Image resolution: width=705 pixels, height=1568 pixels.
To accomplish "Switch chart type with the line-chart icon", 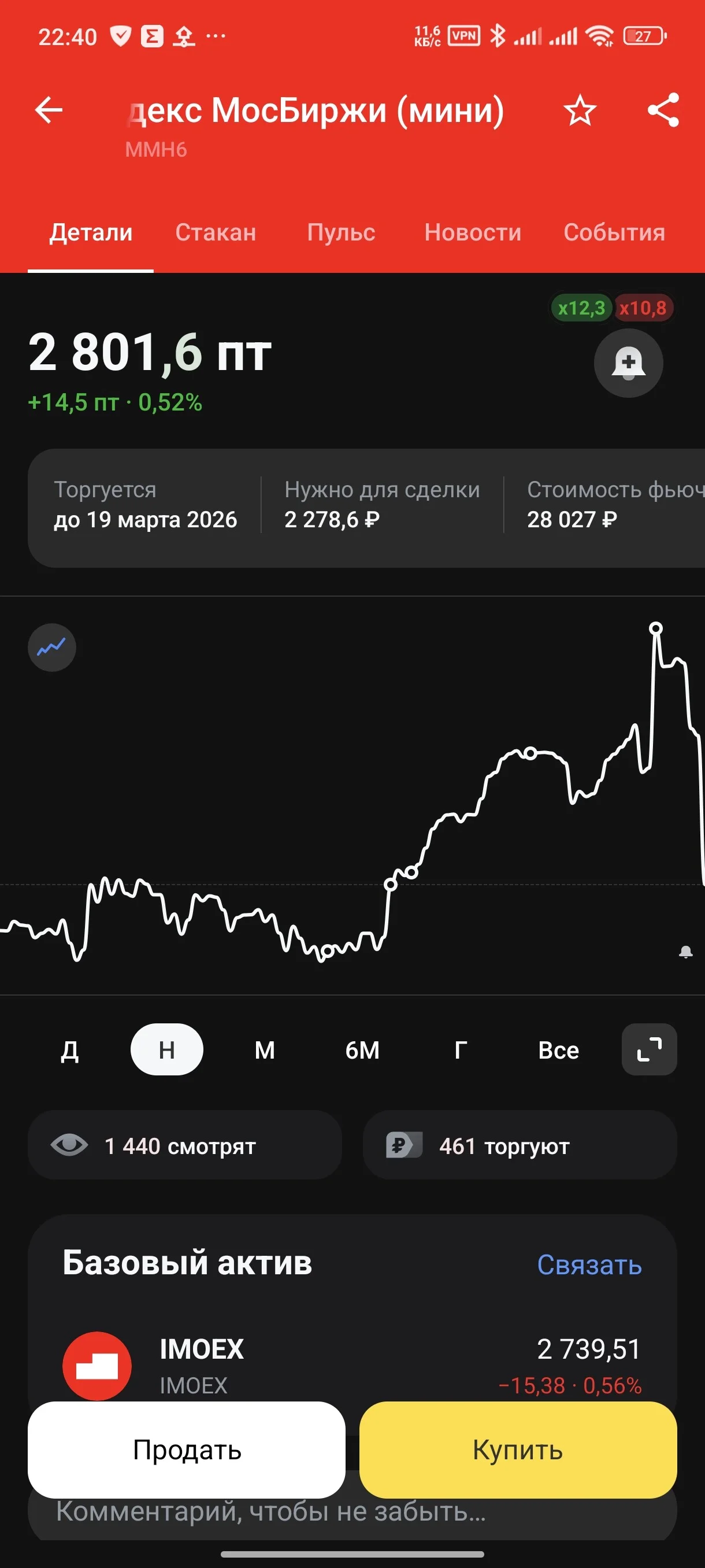I will (51, 648).
